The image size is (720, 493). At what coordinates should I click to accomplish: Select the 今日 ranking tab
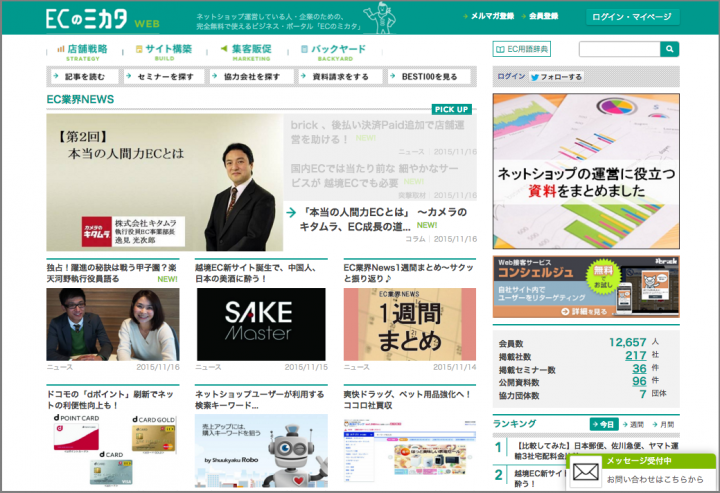click(x=603, y=424)
